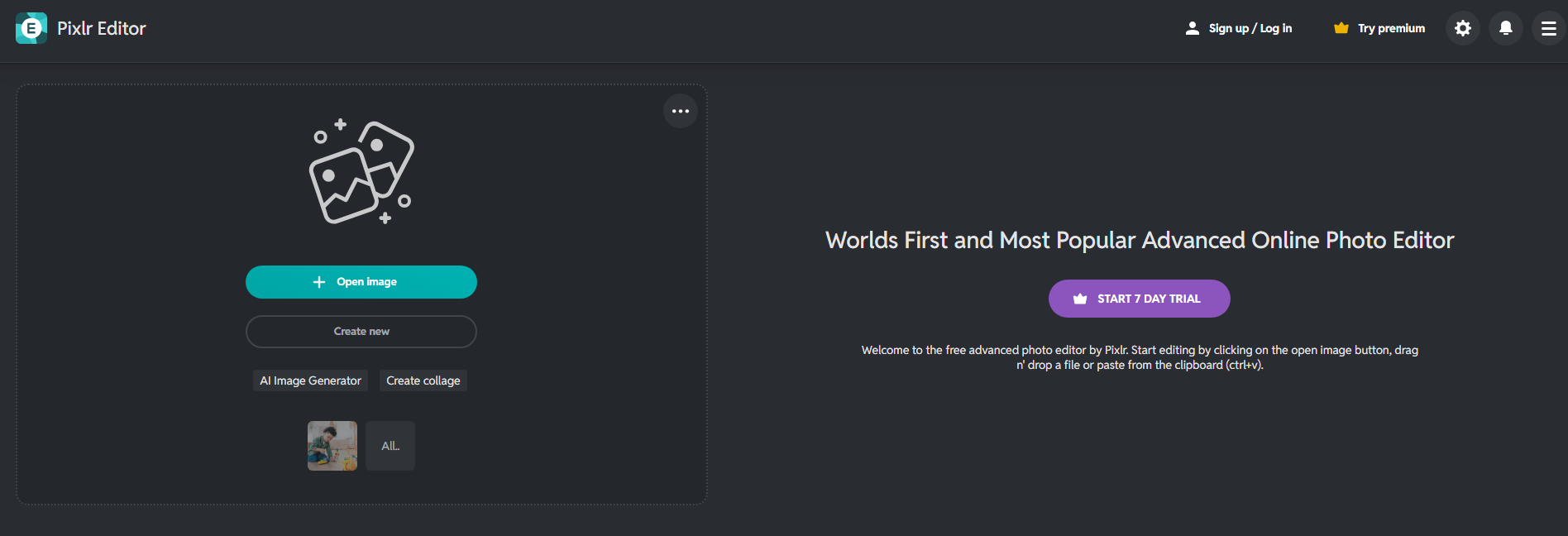This screenshot has height=536, width=1568.
Task: Click the Open image button
Action: pos(361,282)
